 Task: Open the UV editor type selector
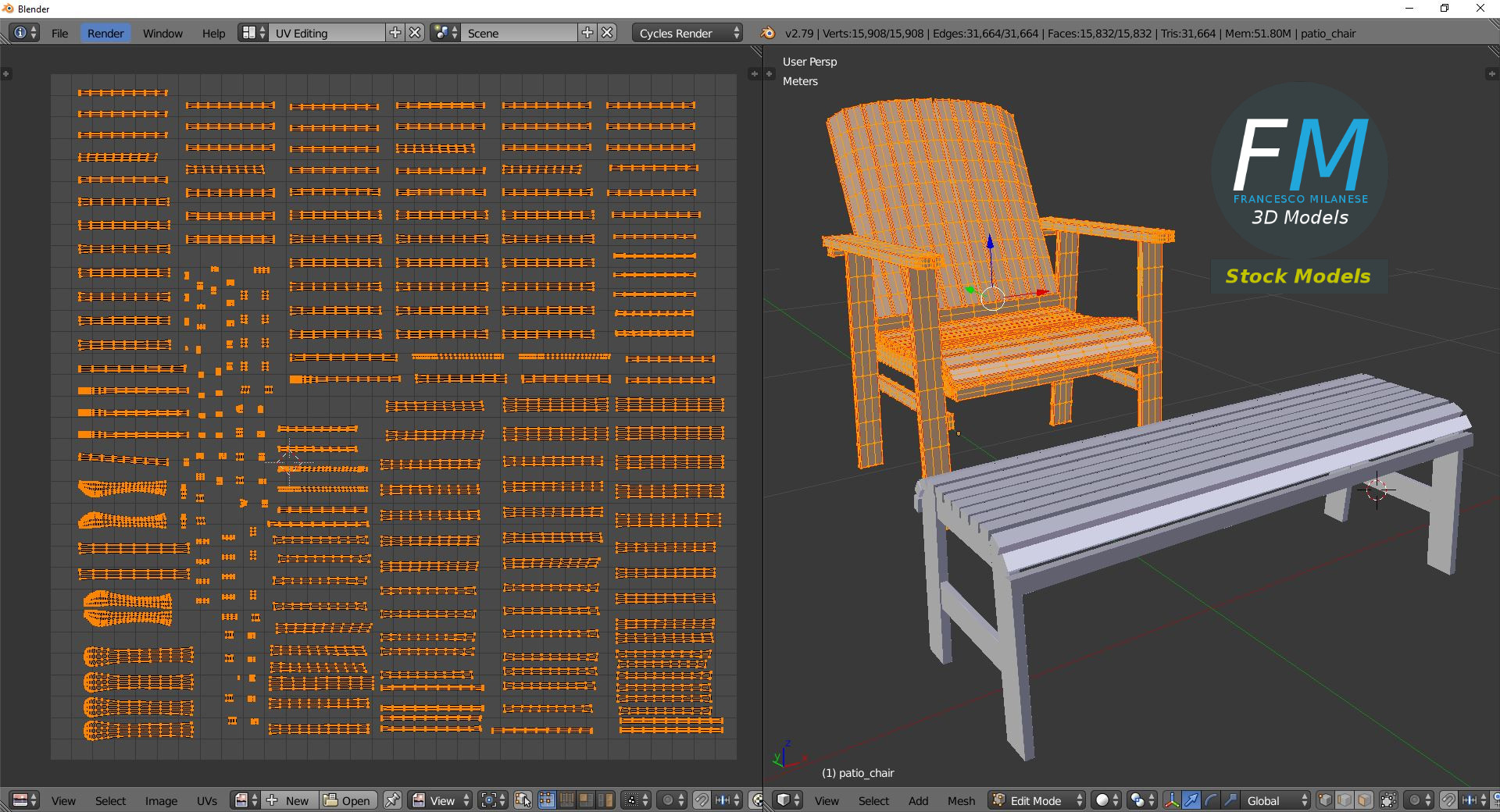coord(25,800)
